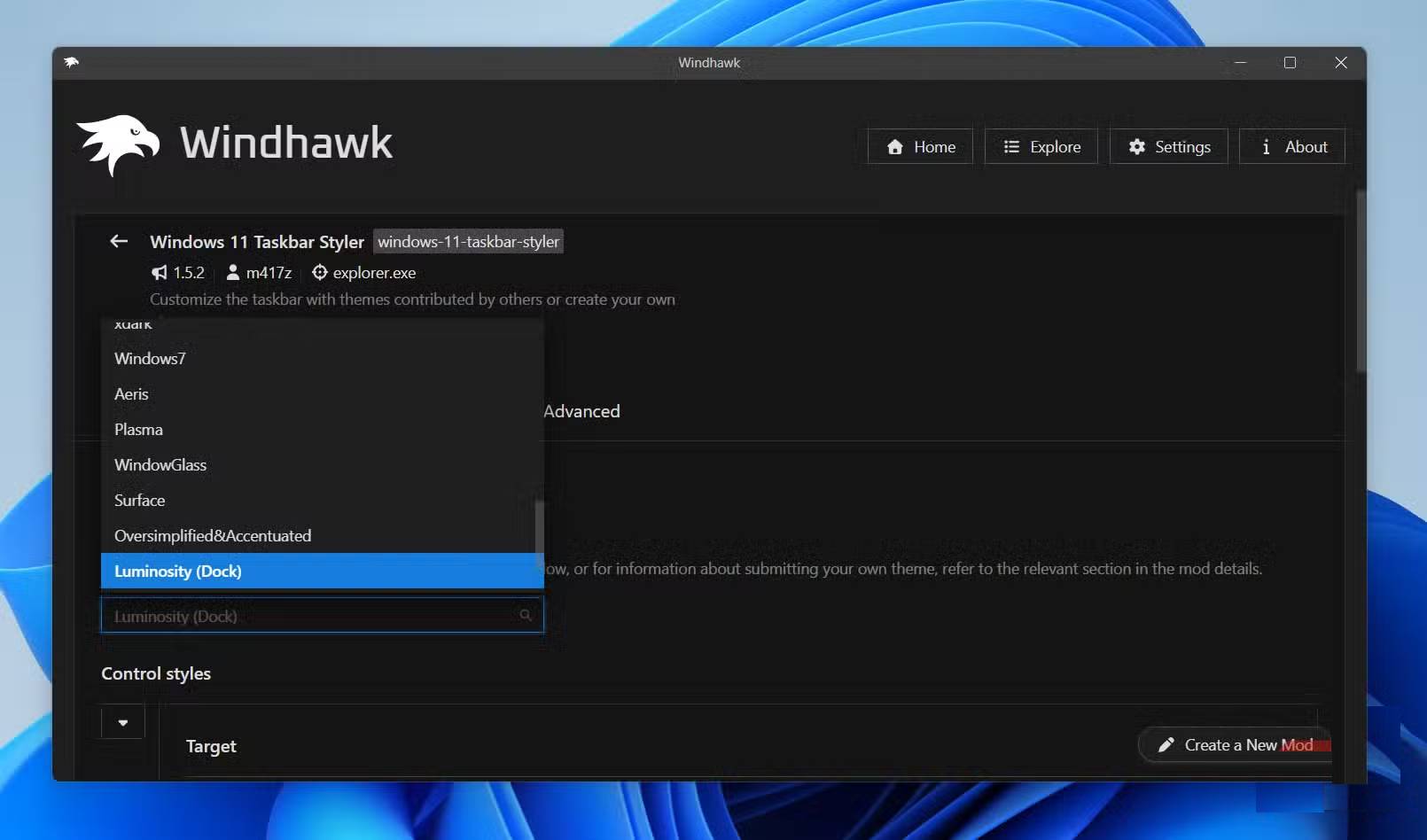Click Create a New Mod button
Image resolution: width=1427 pixels, height=840 pixels.
(x=1234, y=745)
